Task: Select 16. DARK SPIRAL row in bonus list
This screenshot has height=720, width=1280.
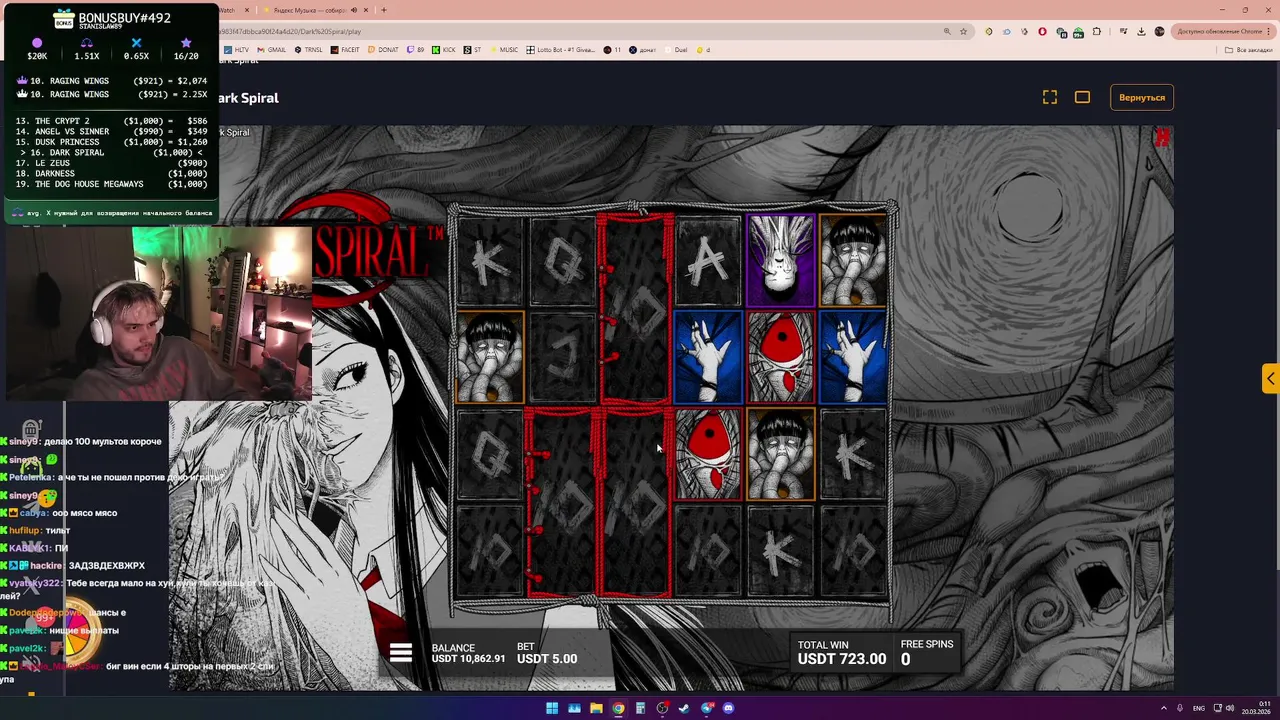Action: coord(111,153)
